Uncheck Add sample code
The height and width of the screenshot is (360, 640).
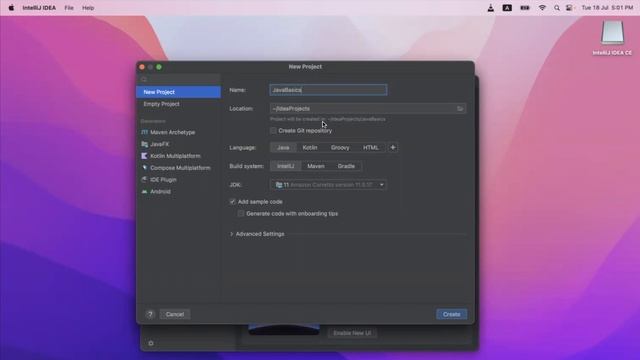click(232, 202)
